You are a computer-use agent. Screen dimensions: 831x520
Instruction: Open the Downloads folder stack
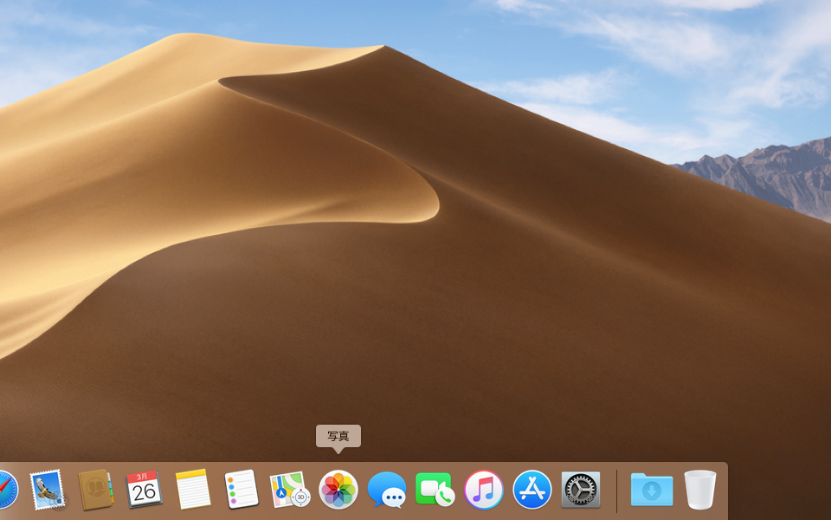click(x=652, y=490)
